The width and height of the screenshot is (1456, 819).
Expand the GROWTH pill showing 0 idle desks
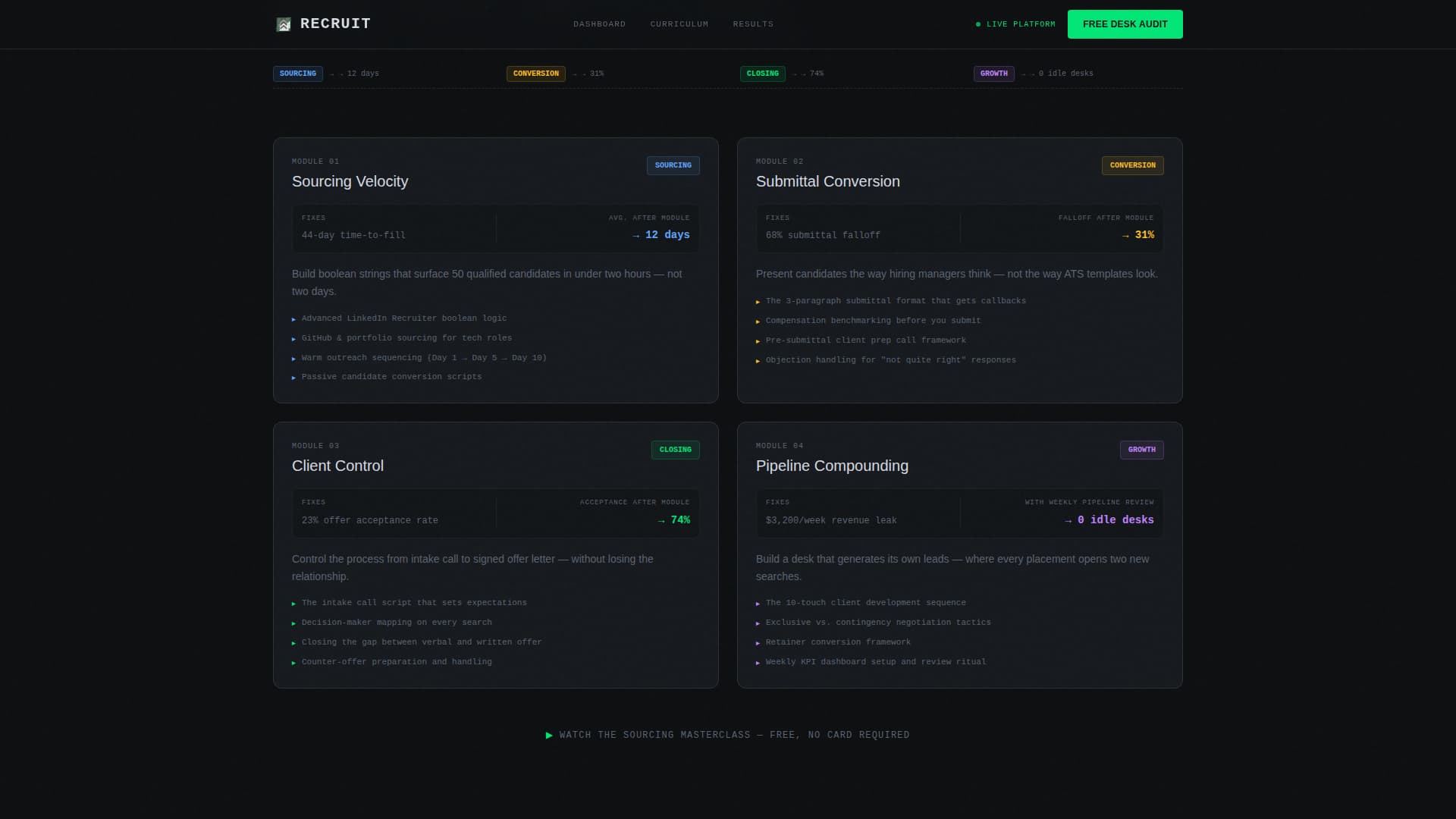993,74
